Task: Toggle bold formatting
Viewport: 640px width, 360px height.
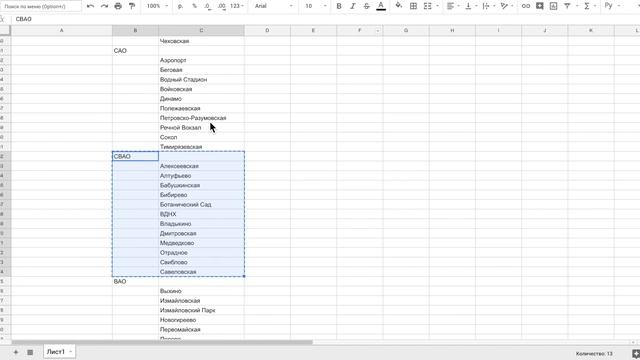Action: pos(339,6)
